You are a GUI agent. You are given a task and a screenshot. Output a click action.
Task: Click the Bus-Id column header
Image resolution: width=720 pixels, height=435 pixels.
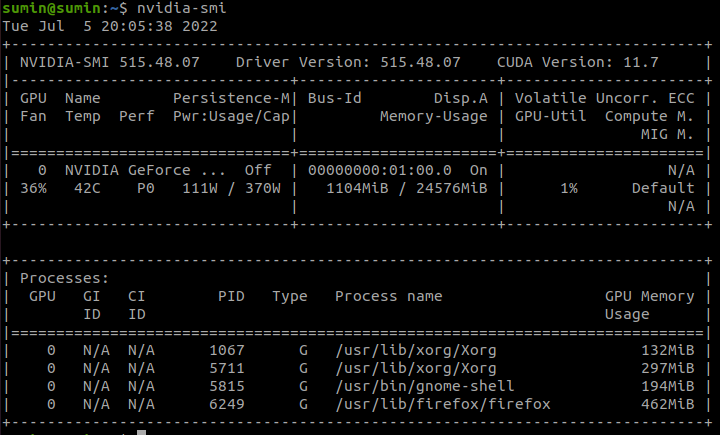pos(335,98)
